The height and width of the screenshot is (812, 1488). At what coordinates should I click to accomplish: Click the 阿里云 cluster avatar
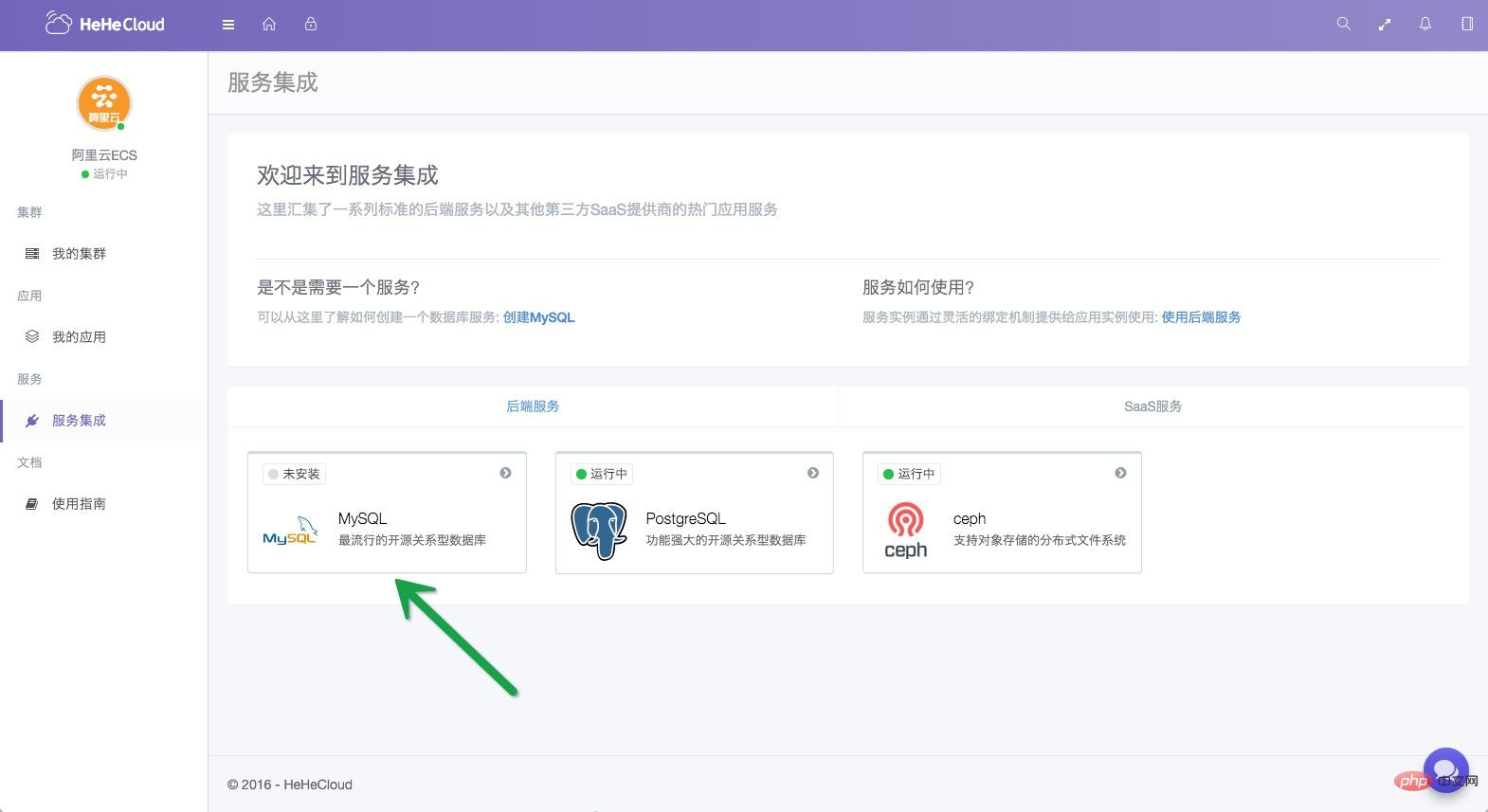point(104,103)
